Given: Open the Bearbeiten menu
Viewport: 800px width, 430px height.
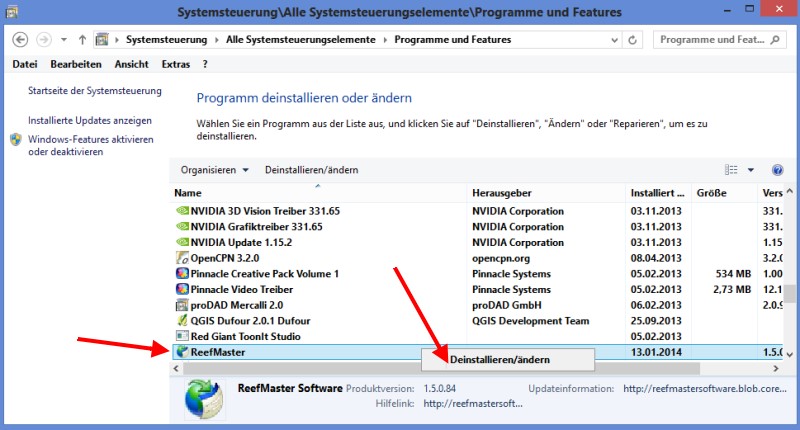Looking at the screenshot, I should coord(76,64).
